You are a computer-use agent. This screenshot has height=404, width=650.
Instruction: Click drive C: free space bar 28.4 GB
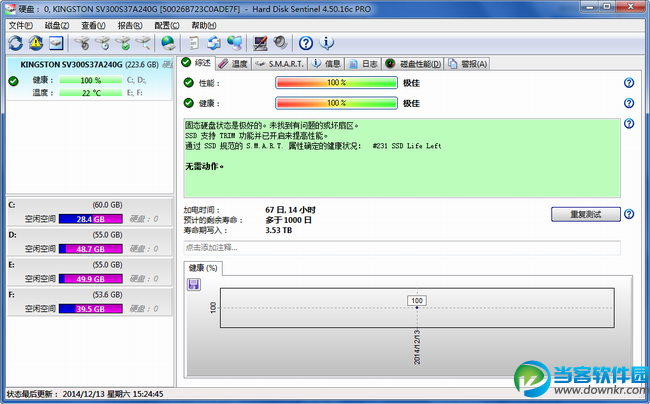click(x=90, y=219)
